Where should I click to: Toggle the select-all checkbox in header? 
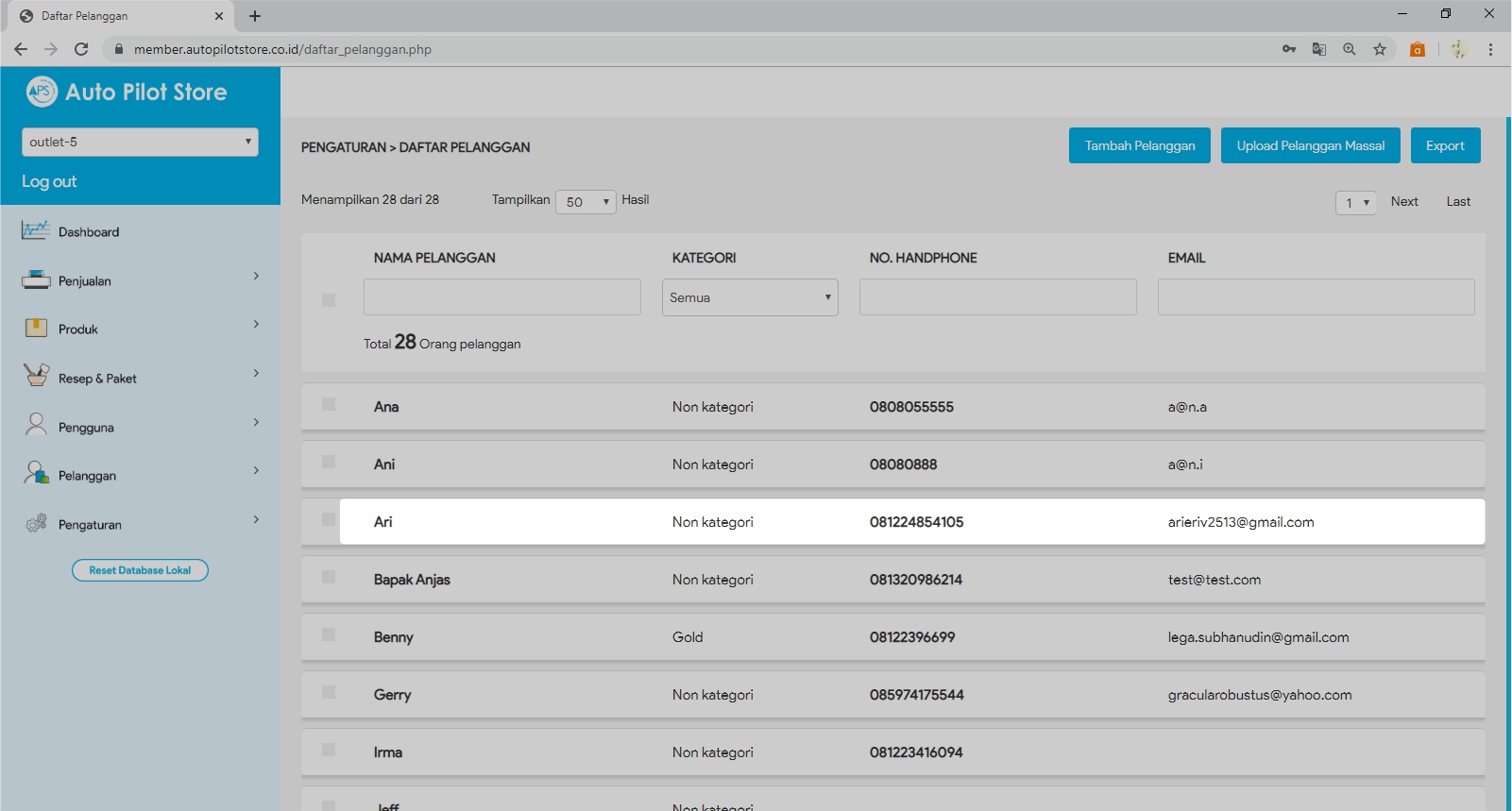329,300
